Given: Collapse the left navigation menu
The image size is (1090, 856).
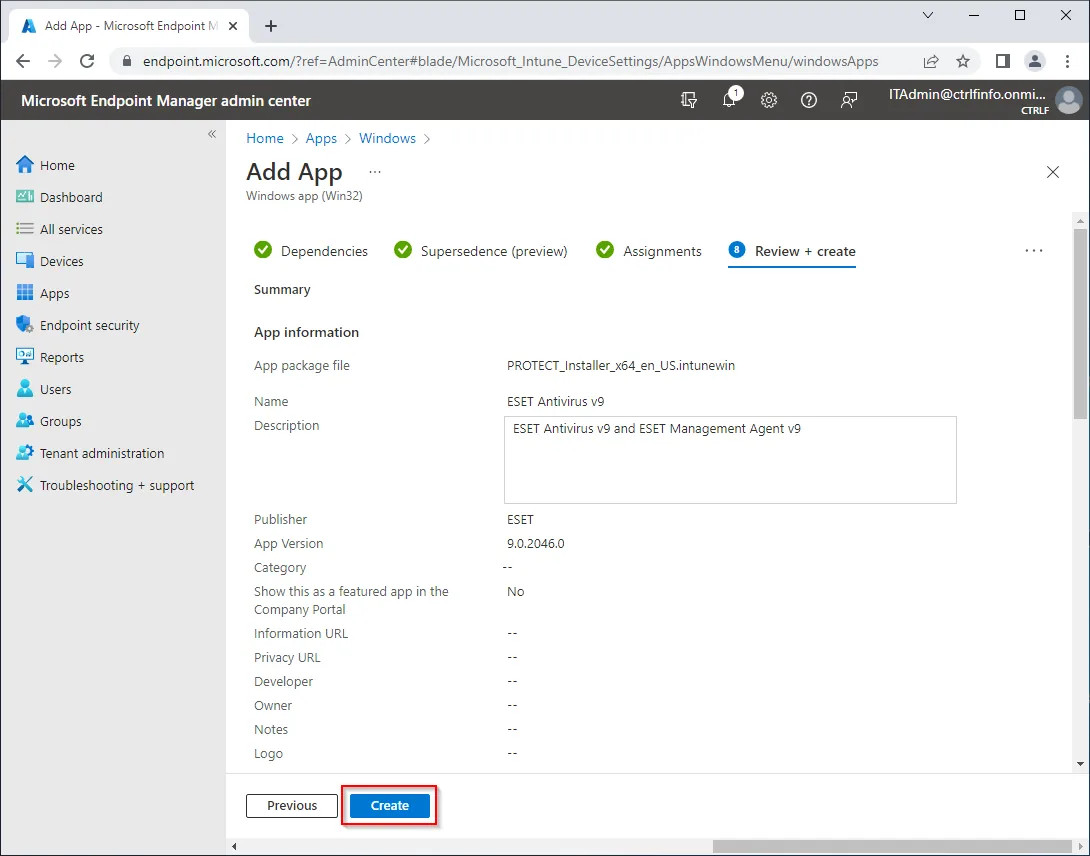Looking at the screenshot, I should [212, 134].
